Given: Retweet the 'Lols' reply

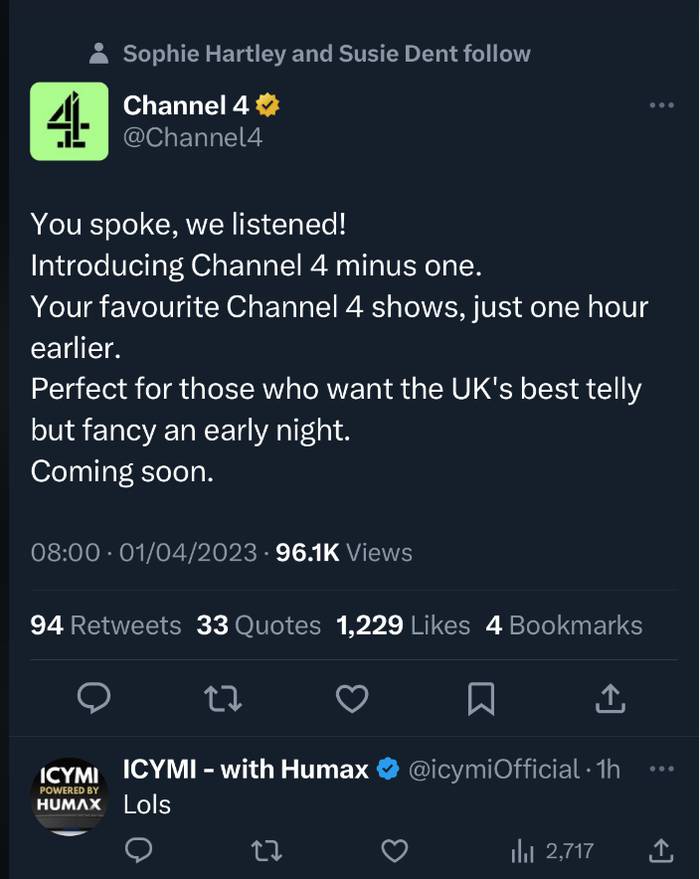Looking at the screenshot, I should (267, 851).
